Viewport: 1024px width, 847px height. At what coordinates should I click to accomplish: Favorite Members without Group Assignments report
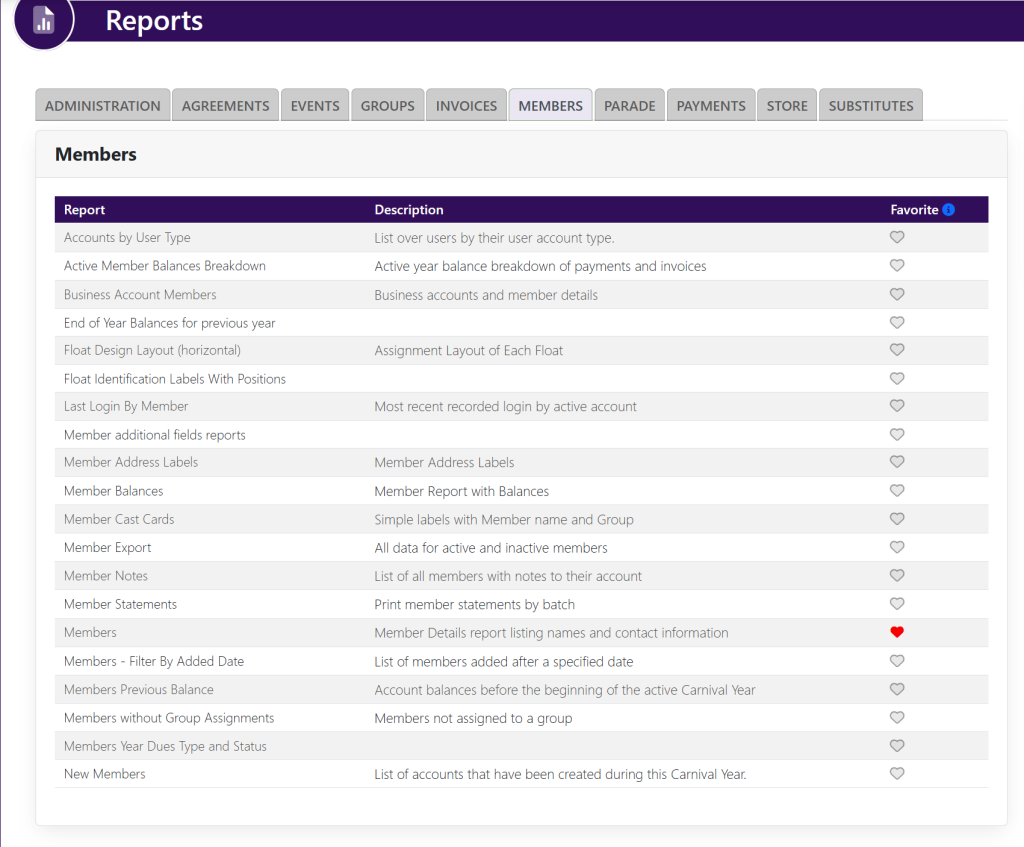(897, 718)
